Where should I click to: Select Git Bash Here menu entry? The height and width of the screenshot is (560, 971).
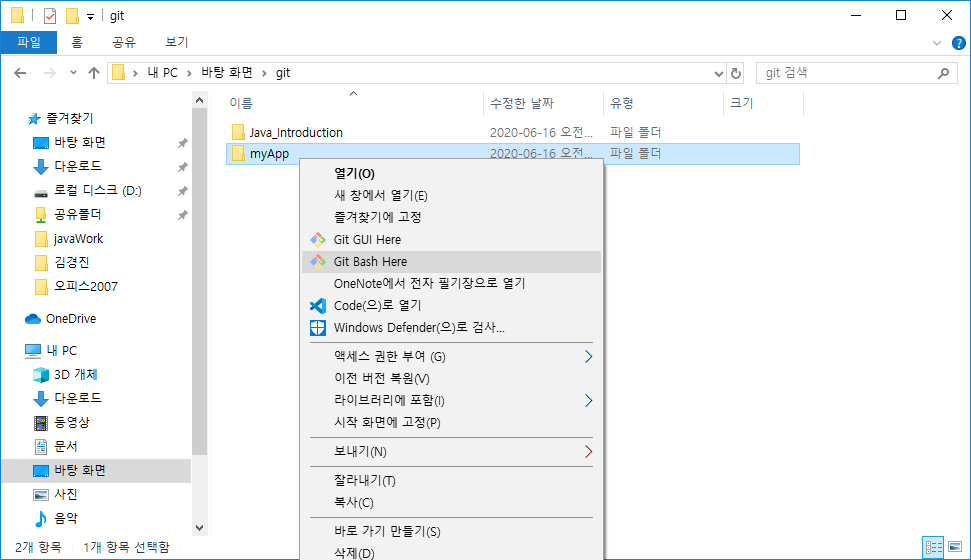tap(451, 261)
